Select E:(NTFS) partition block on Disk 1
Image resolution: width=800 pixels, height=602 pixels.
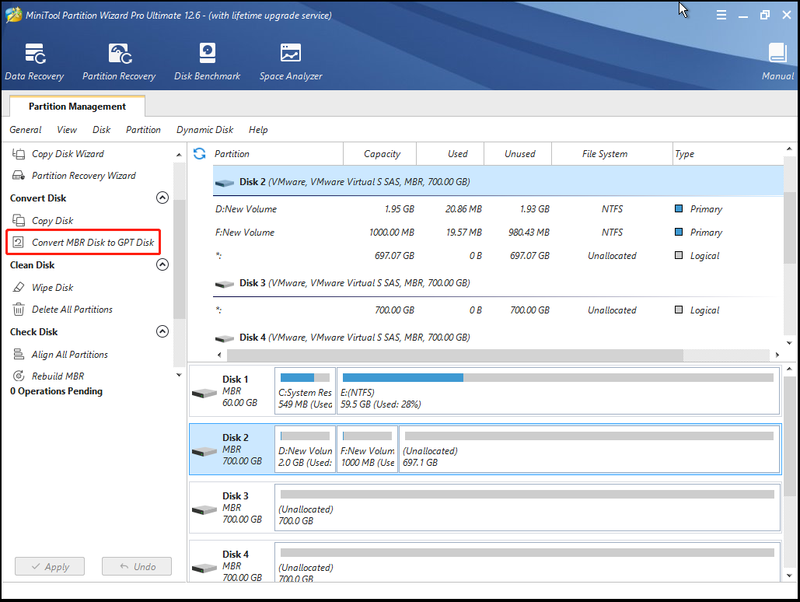558,391
